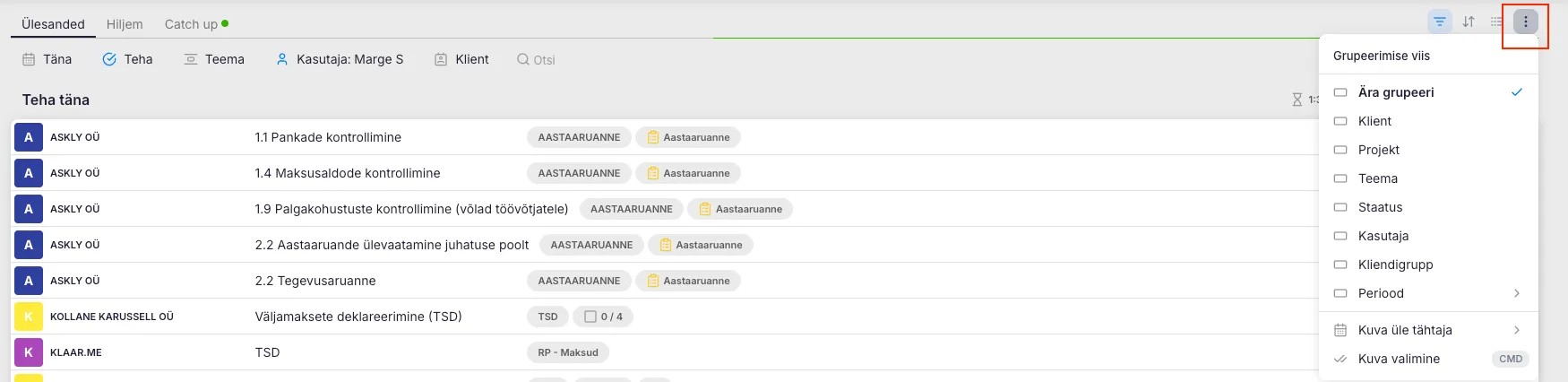This screenshot has height=382, width=1568.
Task: Click the yellow KOLLANE KARUSSELL OÜ avatar
Action: coord(29,317)
